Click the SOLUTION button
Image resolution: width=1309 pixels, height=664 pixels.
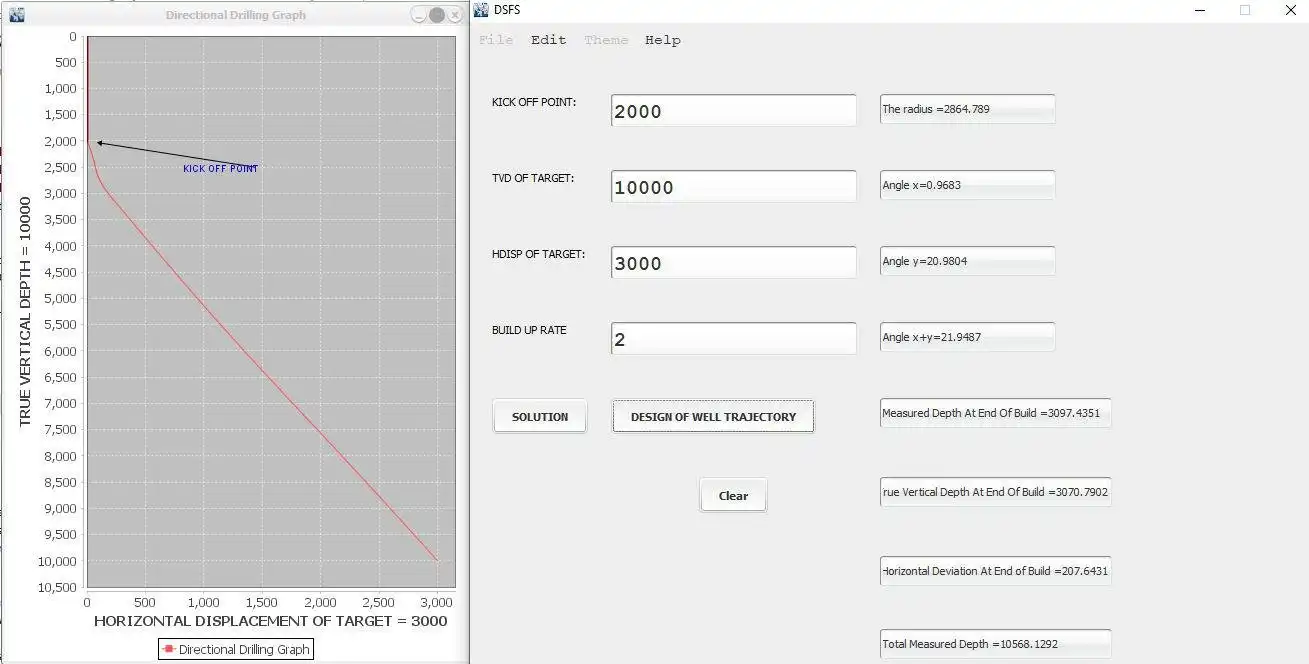pyautogui.click(x=540, y=417)
